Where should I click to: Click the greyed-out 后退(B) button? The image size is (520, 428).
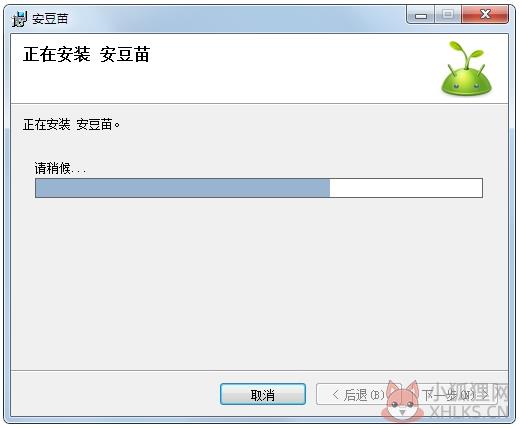click(358, 394)
